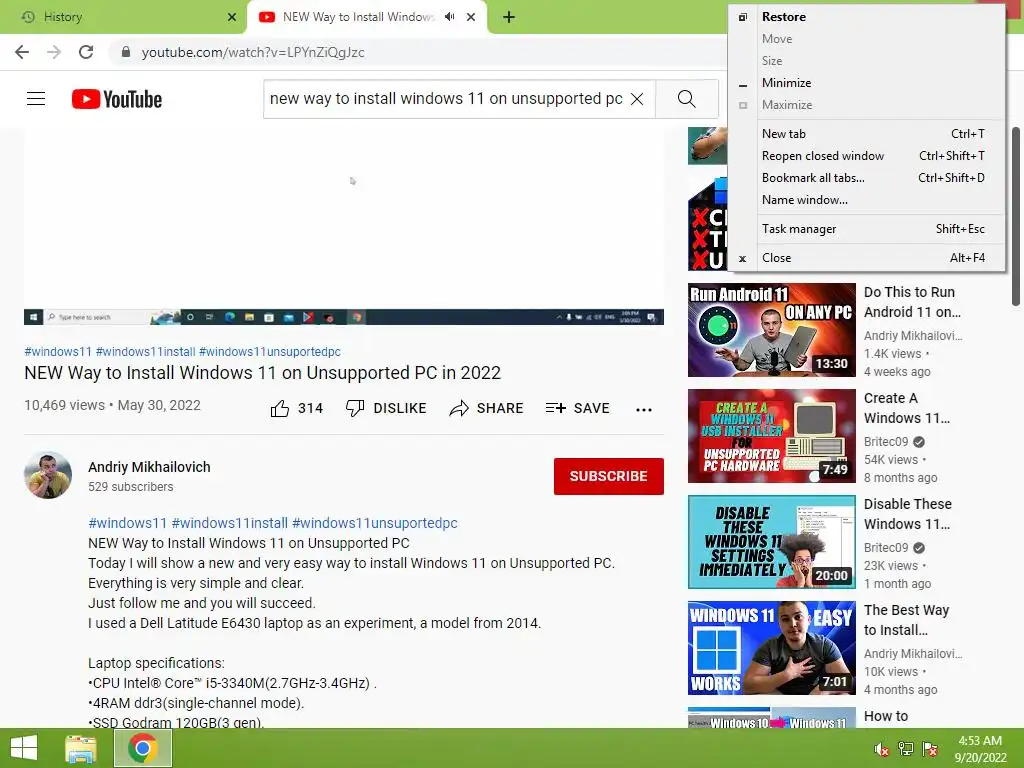Open Run Android 11 ON ANY PC thumbnail
The image size is (1024, 768).
772,330
